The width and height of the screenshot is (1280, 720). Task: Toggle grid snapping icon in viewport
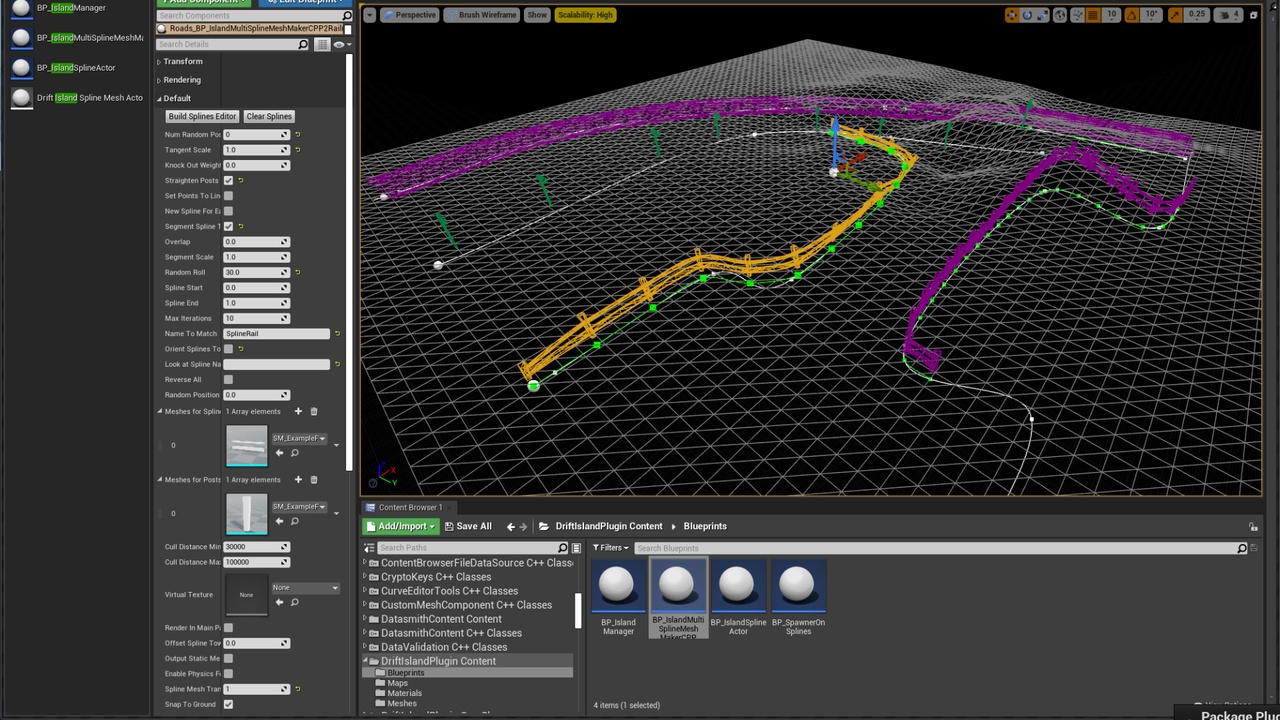click(1093, 15)
